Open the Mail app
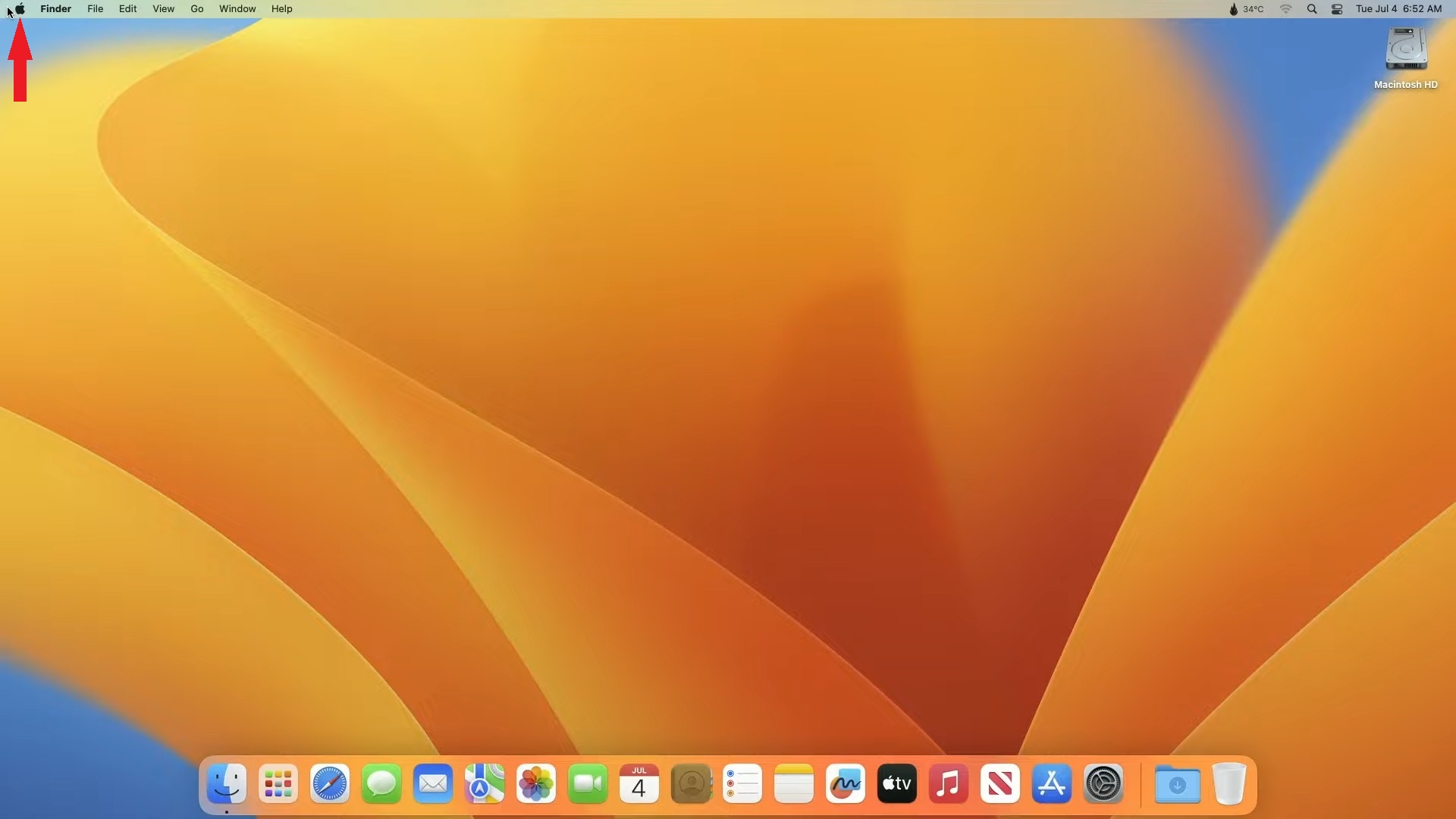The width and height of the screenshot is (1456, 819). pos(432,783)
